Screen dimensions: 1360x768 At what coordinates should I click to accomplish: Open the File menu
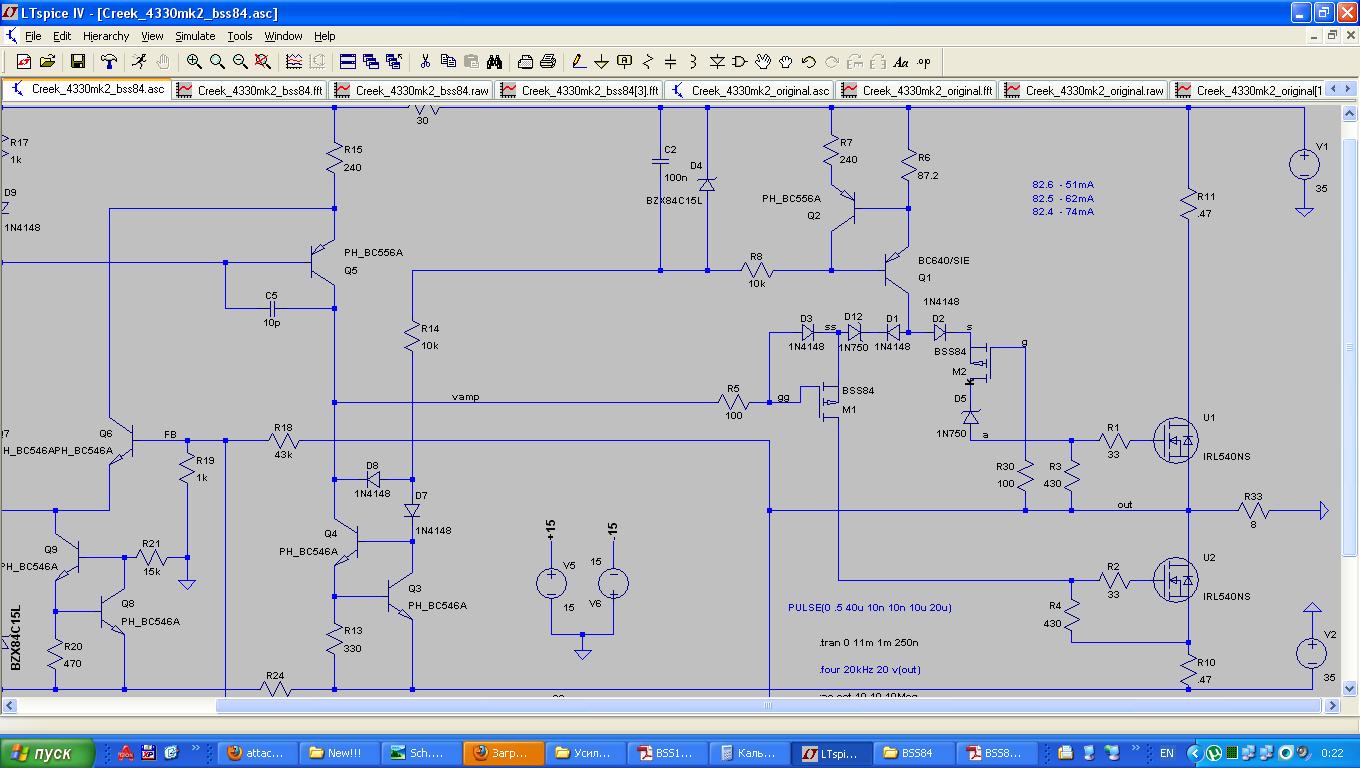tap(33, 36)
